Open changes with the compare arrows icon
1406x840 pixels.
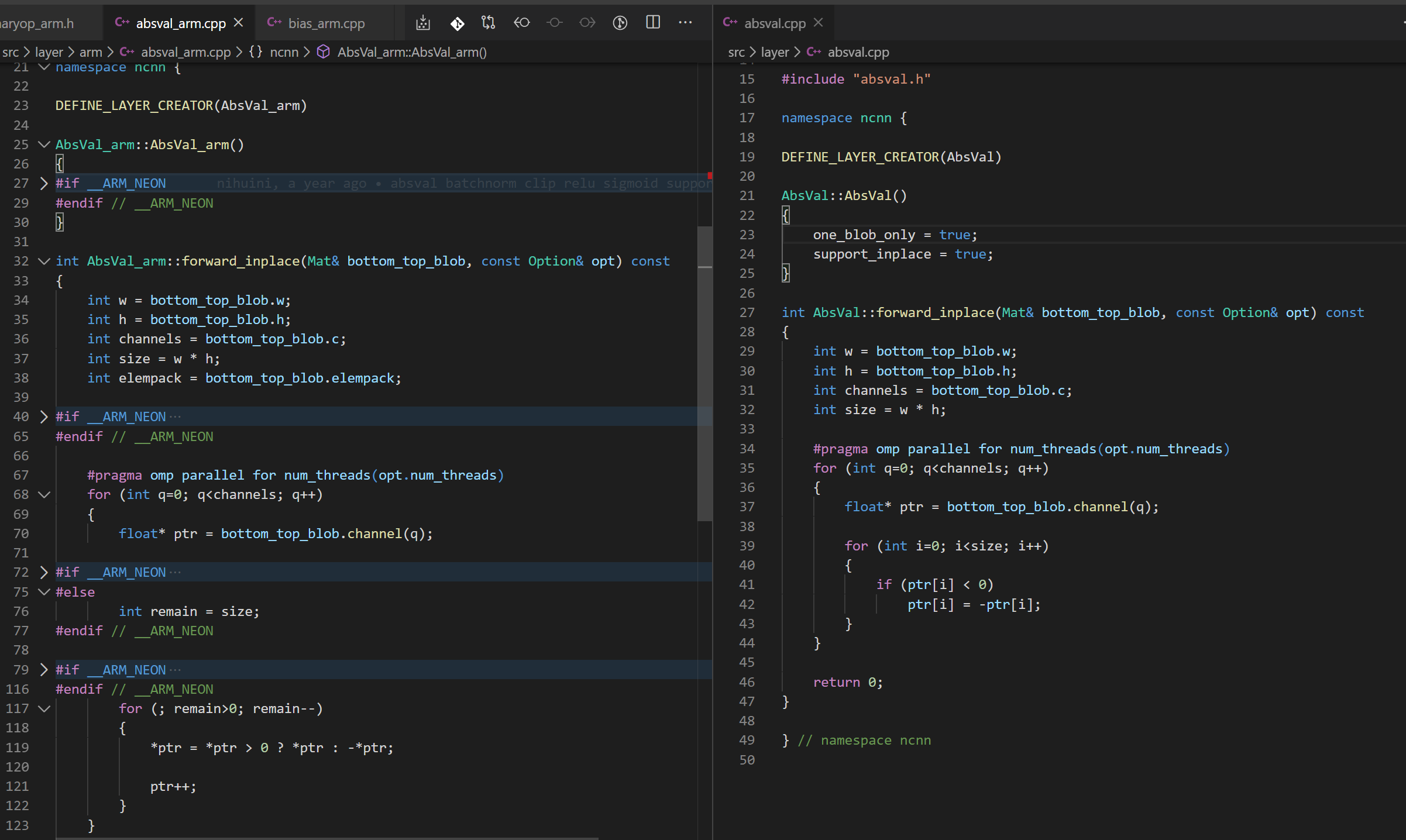pyautogui.click(x=489, y=23)
